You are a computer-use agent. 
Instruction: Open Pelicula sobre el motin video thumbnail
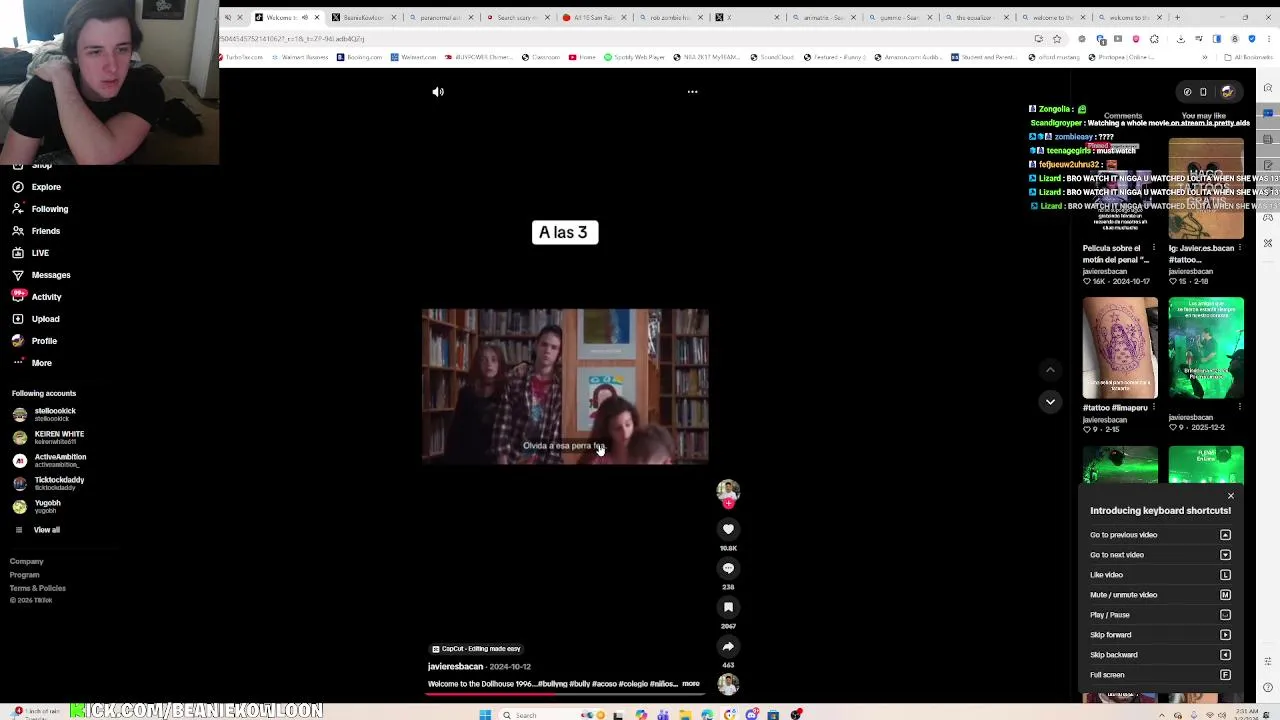click(x=1120, y=188)
